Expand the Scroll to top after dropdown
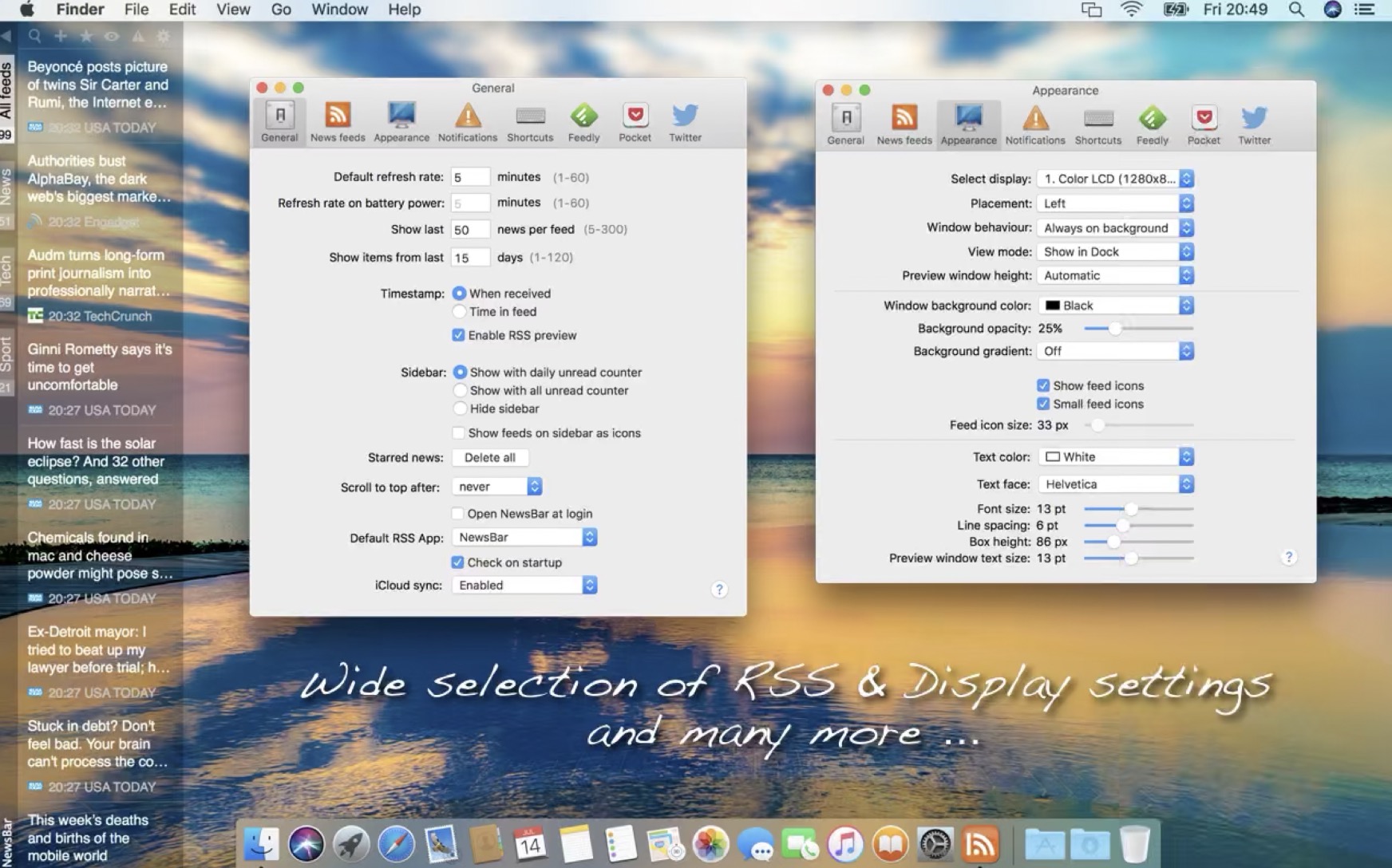The width and height of the screenshot is (1392, 868). (496, 487)
